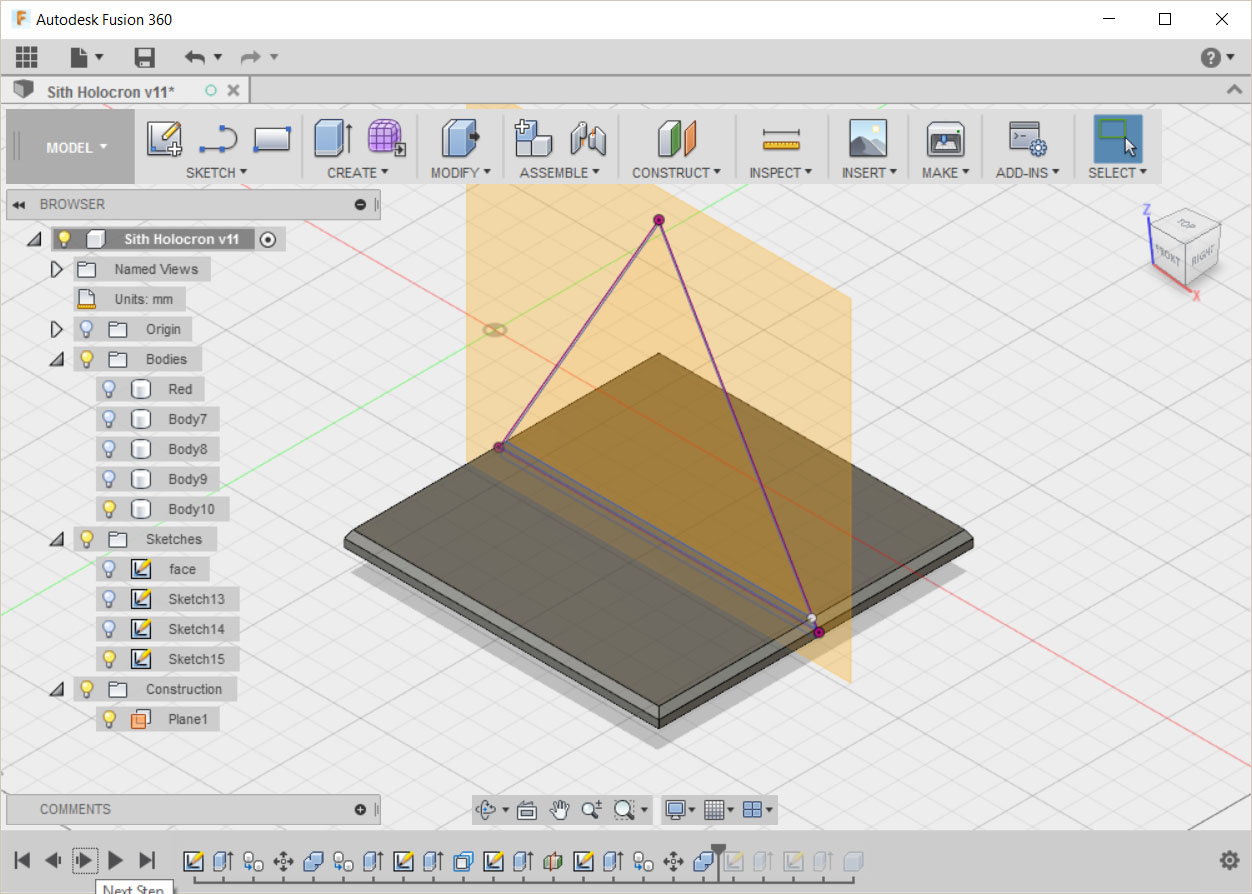The width and height of the screenshot is (1252, 894).
Task: Click the Orbit navigation icon
Action: pos(487,809)
